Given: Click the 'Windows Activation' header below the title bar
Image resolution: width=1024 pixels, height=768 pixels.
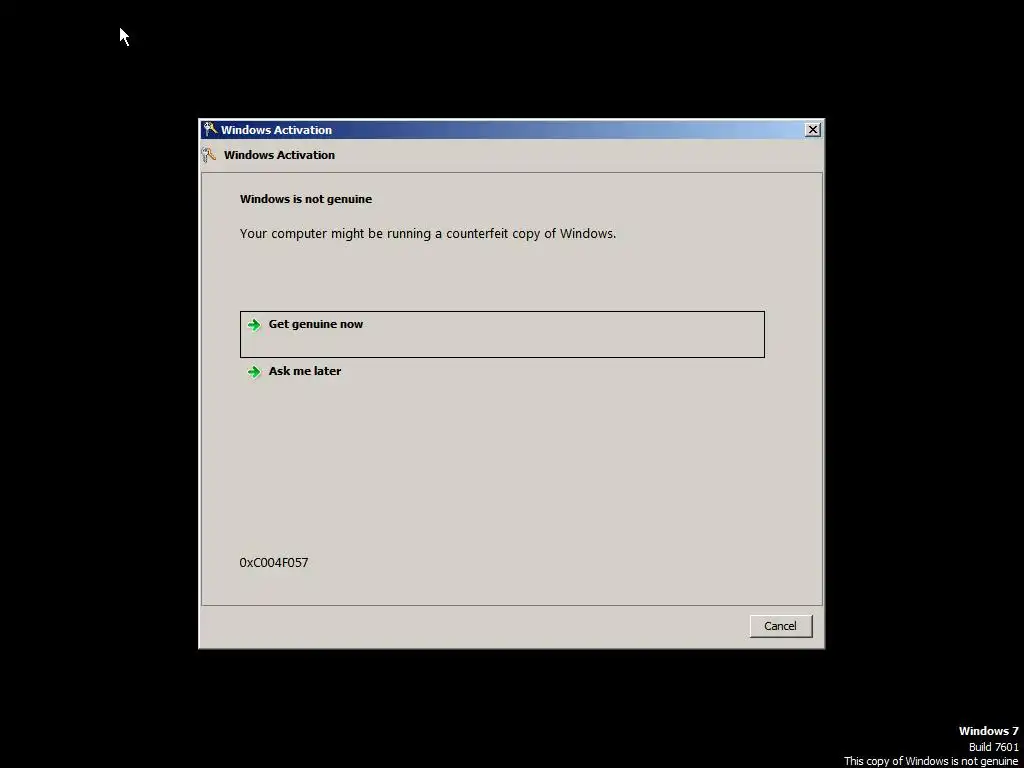Looking at the screenshot, I should point(279,155).
